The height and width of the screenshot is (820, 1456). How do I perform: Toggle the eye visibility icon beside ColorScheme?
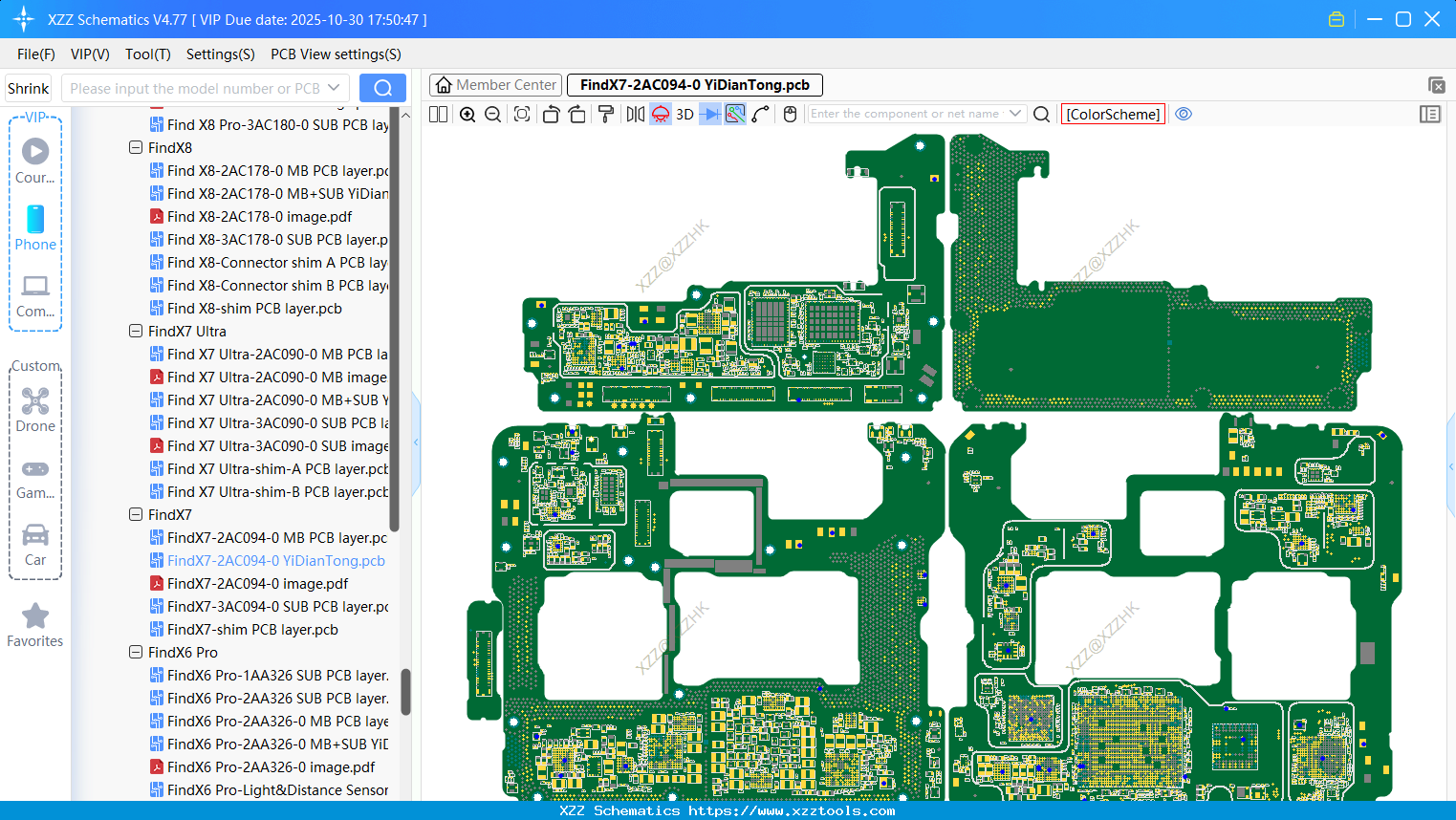click(1184, 114)
